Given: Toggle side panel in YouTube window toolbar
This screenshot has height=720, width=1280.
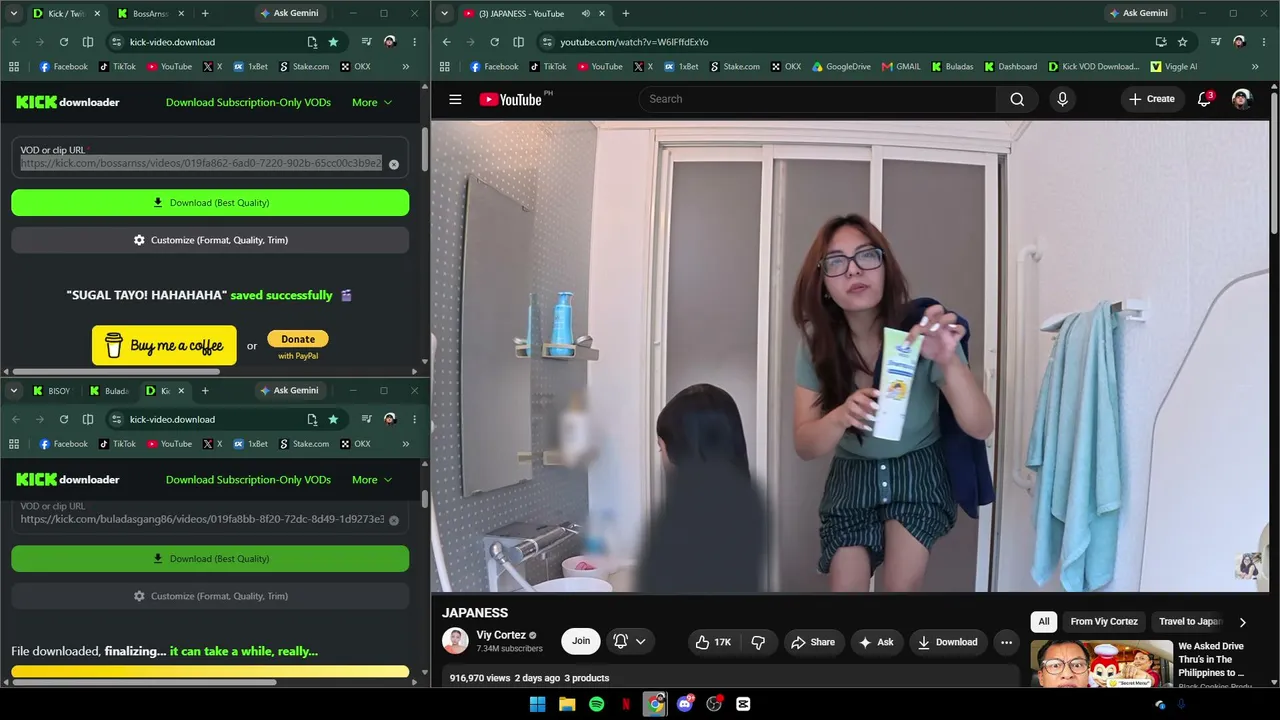Looking at the screenshot, I should [x=518, y=42].
